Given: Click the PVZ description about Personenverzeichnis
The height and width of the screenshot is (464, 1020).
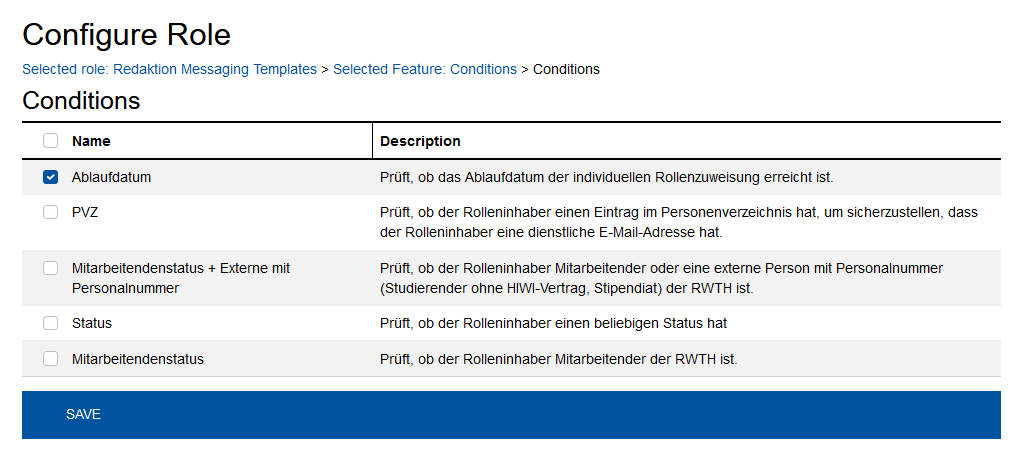Looking at the screenshot, I should coord(678,222).
